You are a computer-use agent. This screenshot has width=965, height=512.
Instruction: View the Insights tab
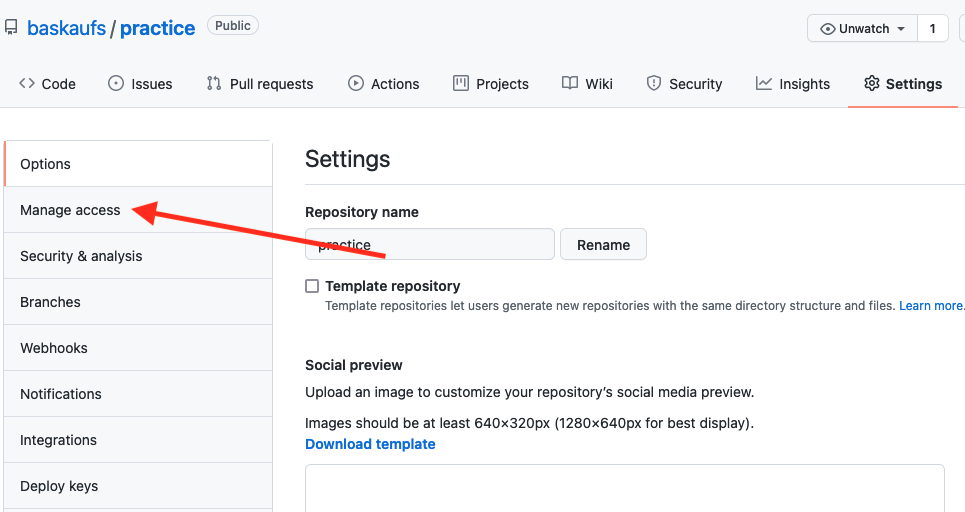coord(793,84)
